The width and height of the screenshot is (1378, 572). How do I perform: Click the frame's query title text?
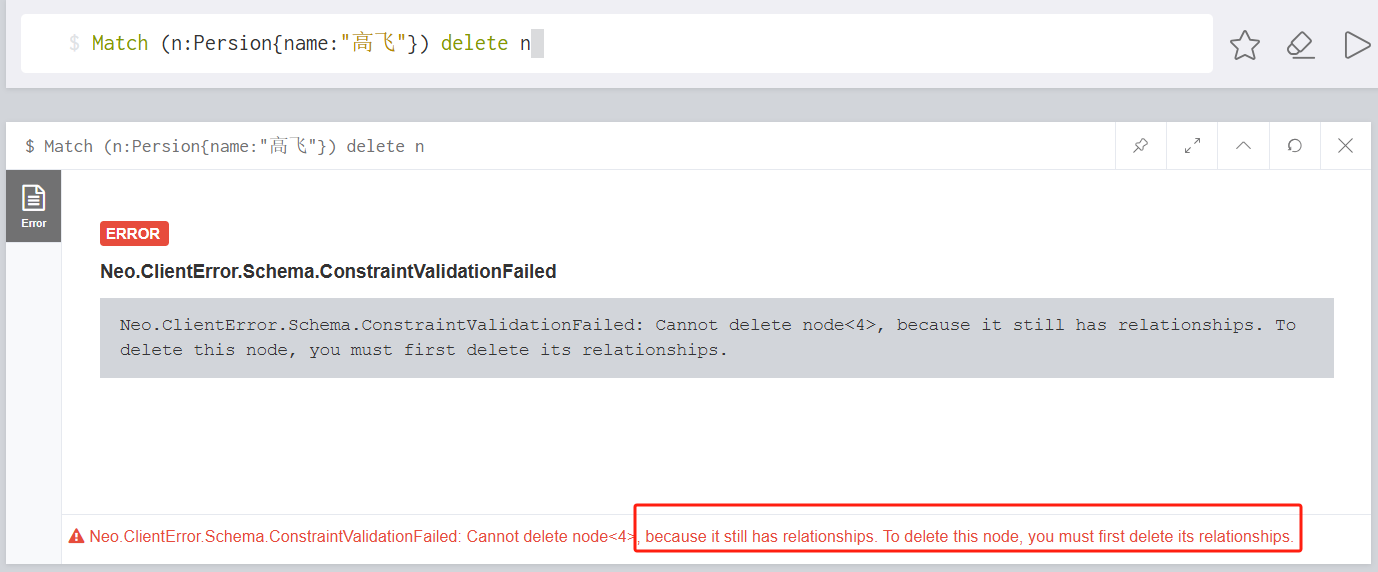click(225, 146)
